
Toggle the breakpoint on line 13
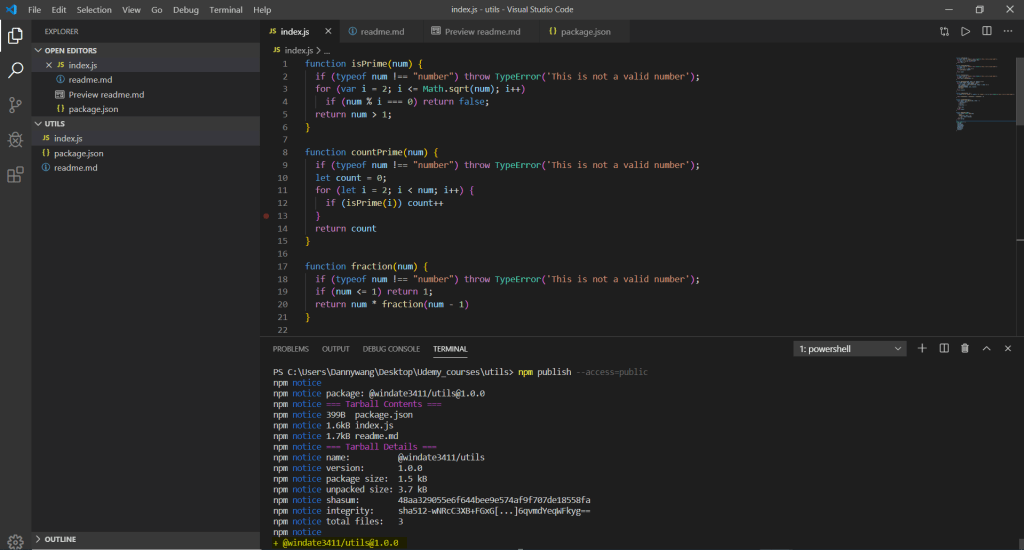(x=266, y=216)
